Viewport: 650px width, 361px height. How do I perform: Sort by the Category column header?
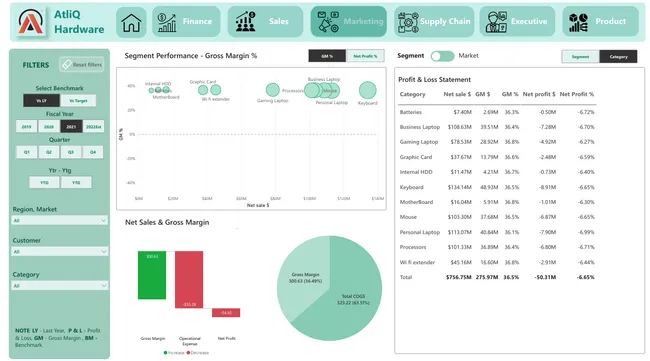pyautogui.click(x=412, y=94)
